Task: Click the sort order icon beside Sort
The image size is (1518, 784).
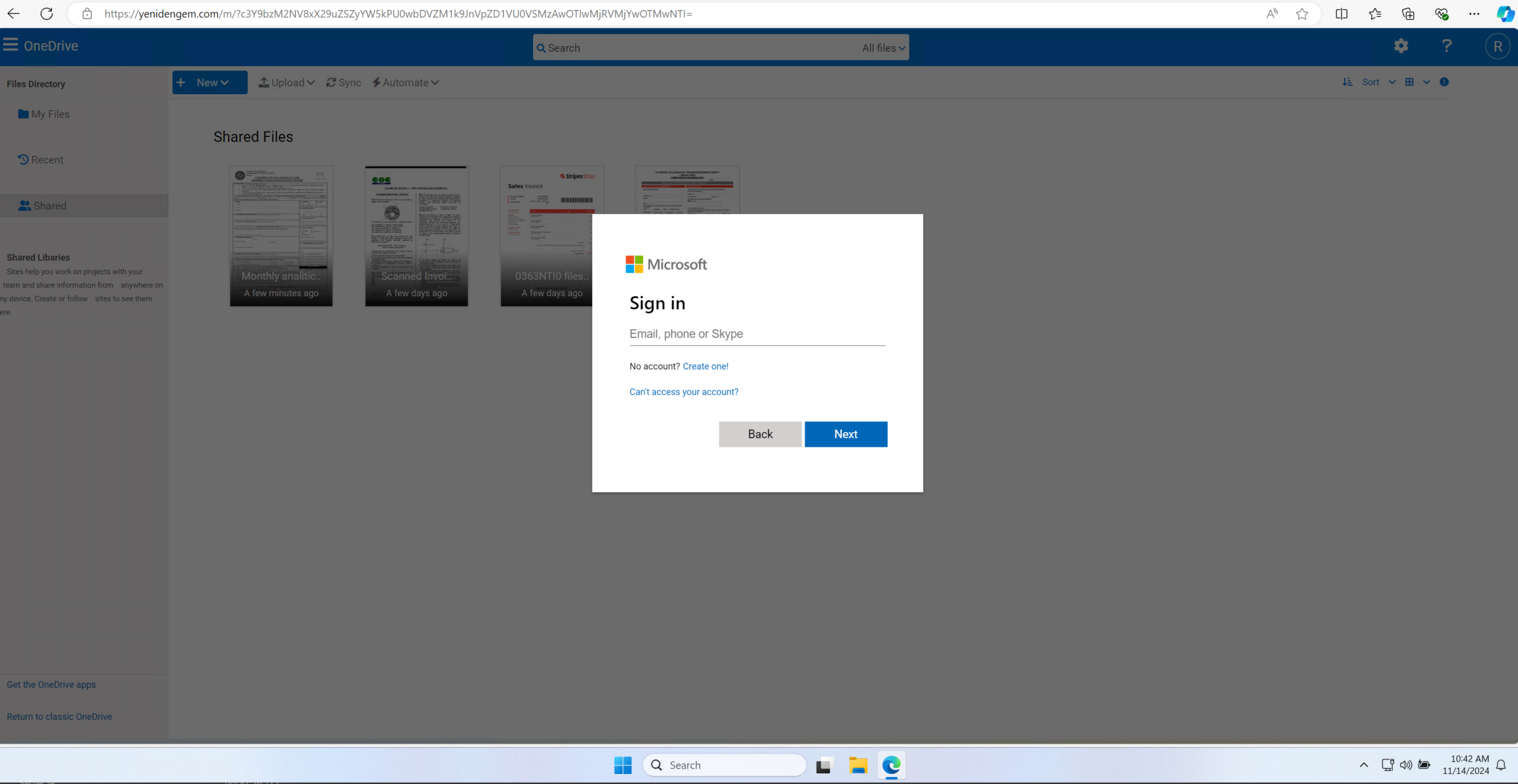Action: click(1347, 82)
